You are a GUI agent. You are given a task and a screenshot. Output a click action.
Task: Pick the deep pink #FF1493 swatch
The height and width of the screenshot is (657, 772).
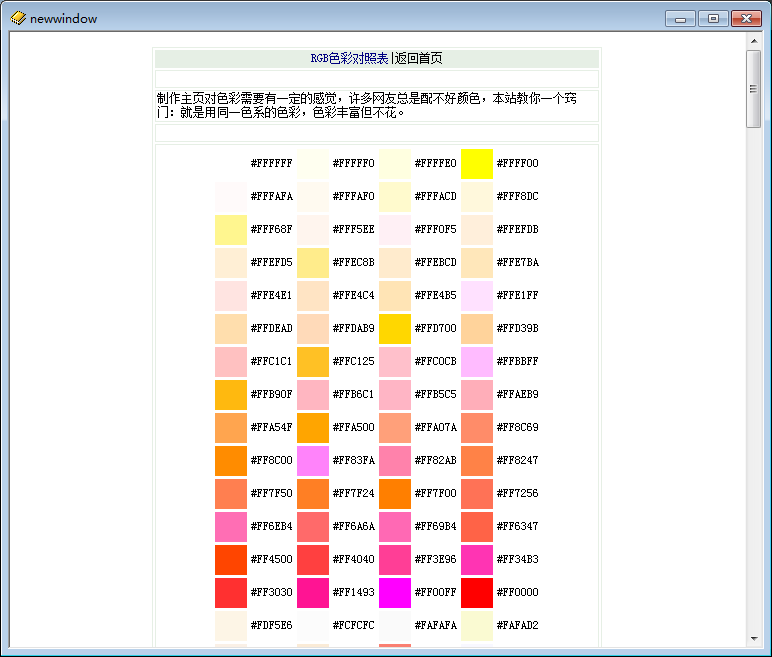313,593
